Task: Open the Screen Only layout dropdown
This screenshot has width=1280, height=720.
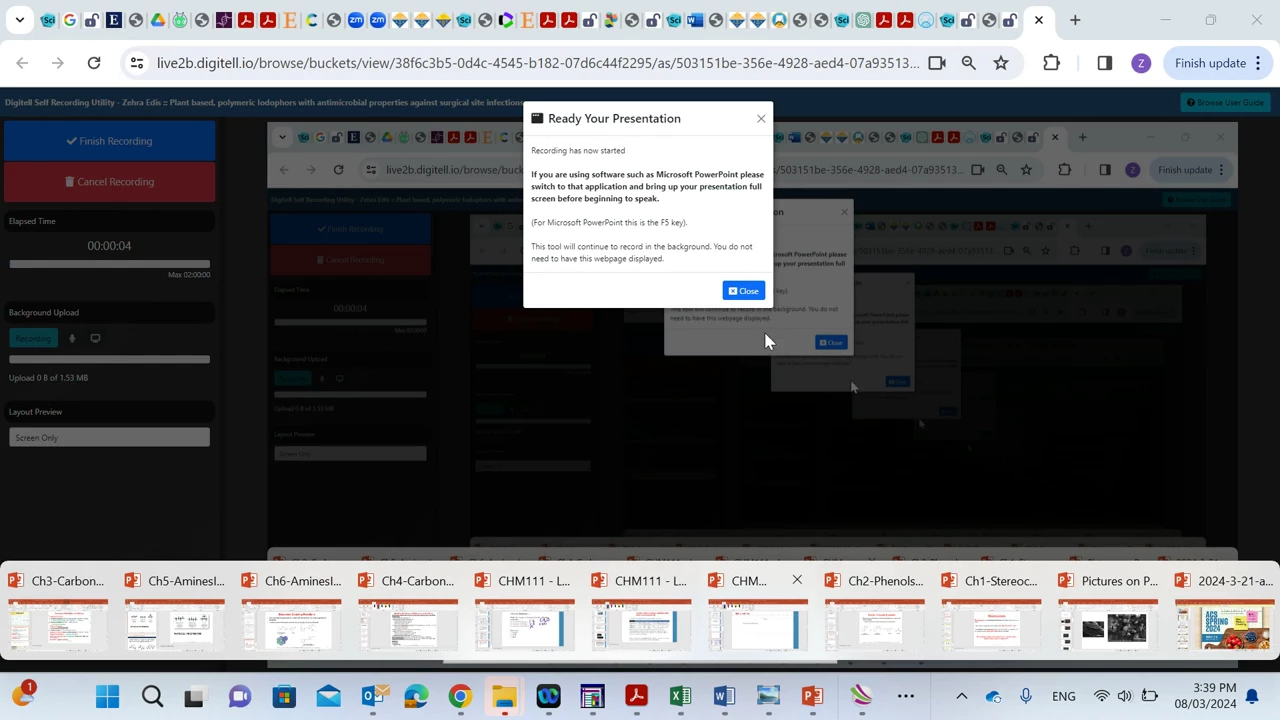Action: pos(109,438)
